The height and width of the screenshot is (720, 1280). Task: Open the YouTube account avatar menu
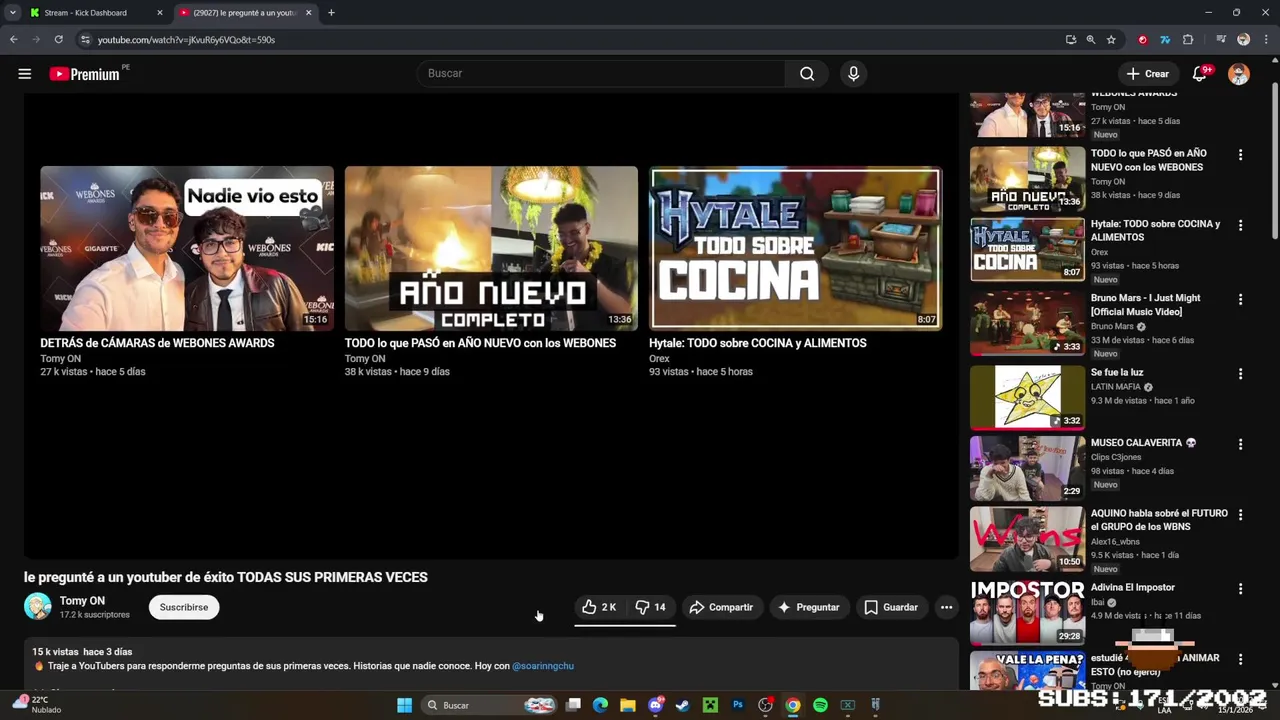[1239, 74]
